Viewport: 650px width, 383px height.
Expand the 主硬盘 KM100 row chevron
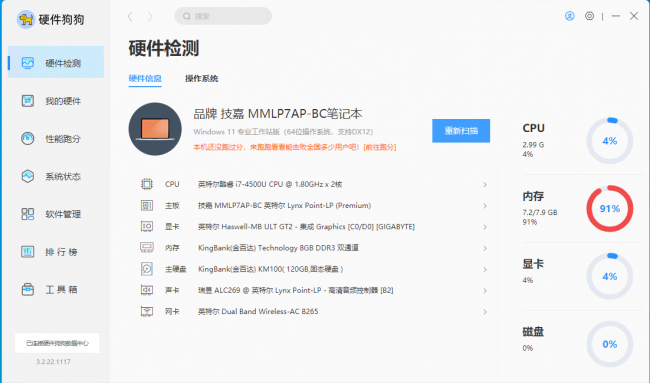pos(485,269)
